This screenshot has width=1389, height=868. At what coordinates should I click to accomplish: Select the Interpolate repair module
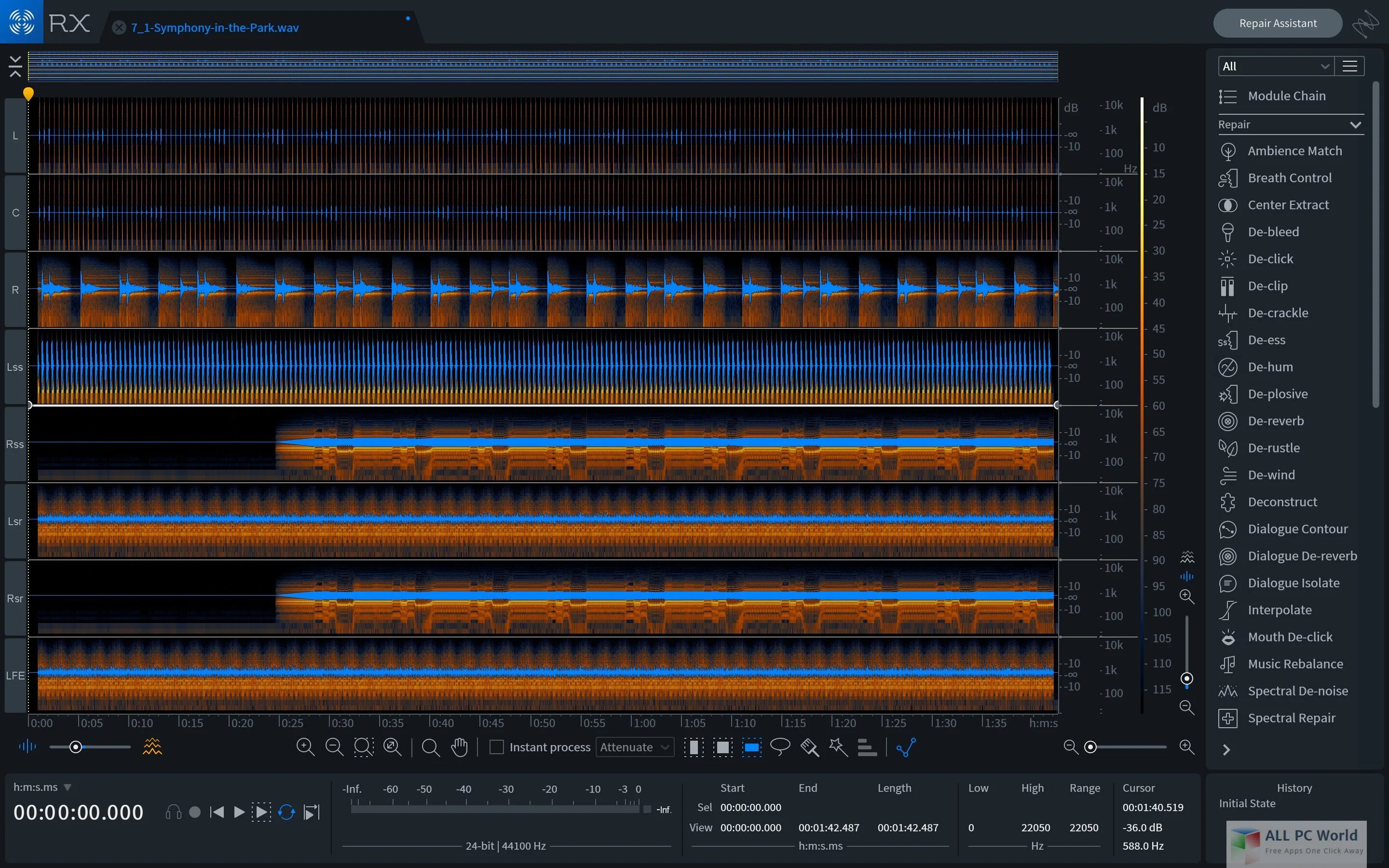[1279, 609]
